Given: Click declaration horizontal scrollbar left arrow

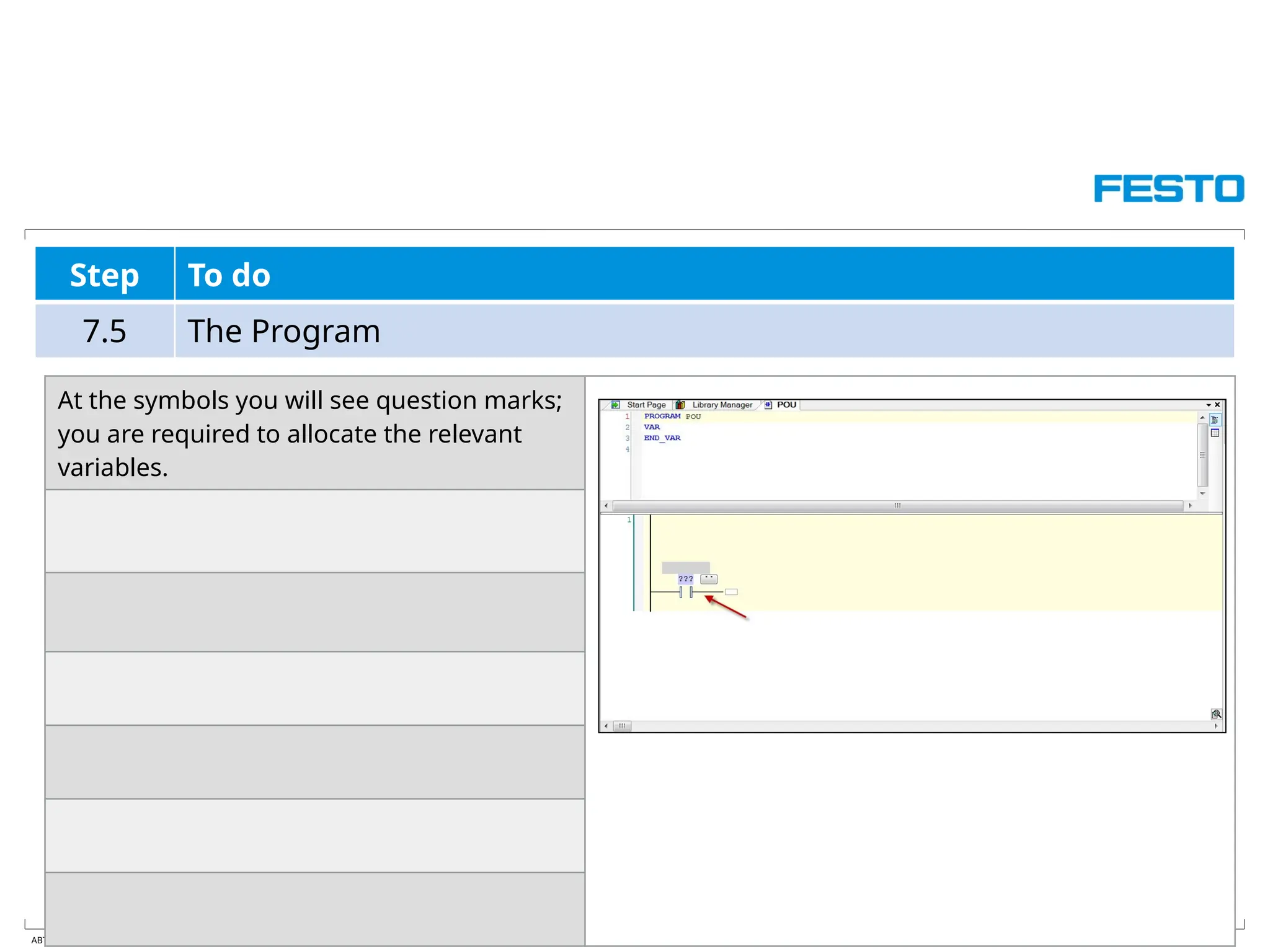Looking at the screenshot, I should coord(606,506).
